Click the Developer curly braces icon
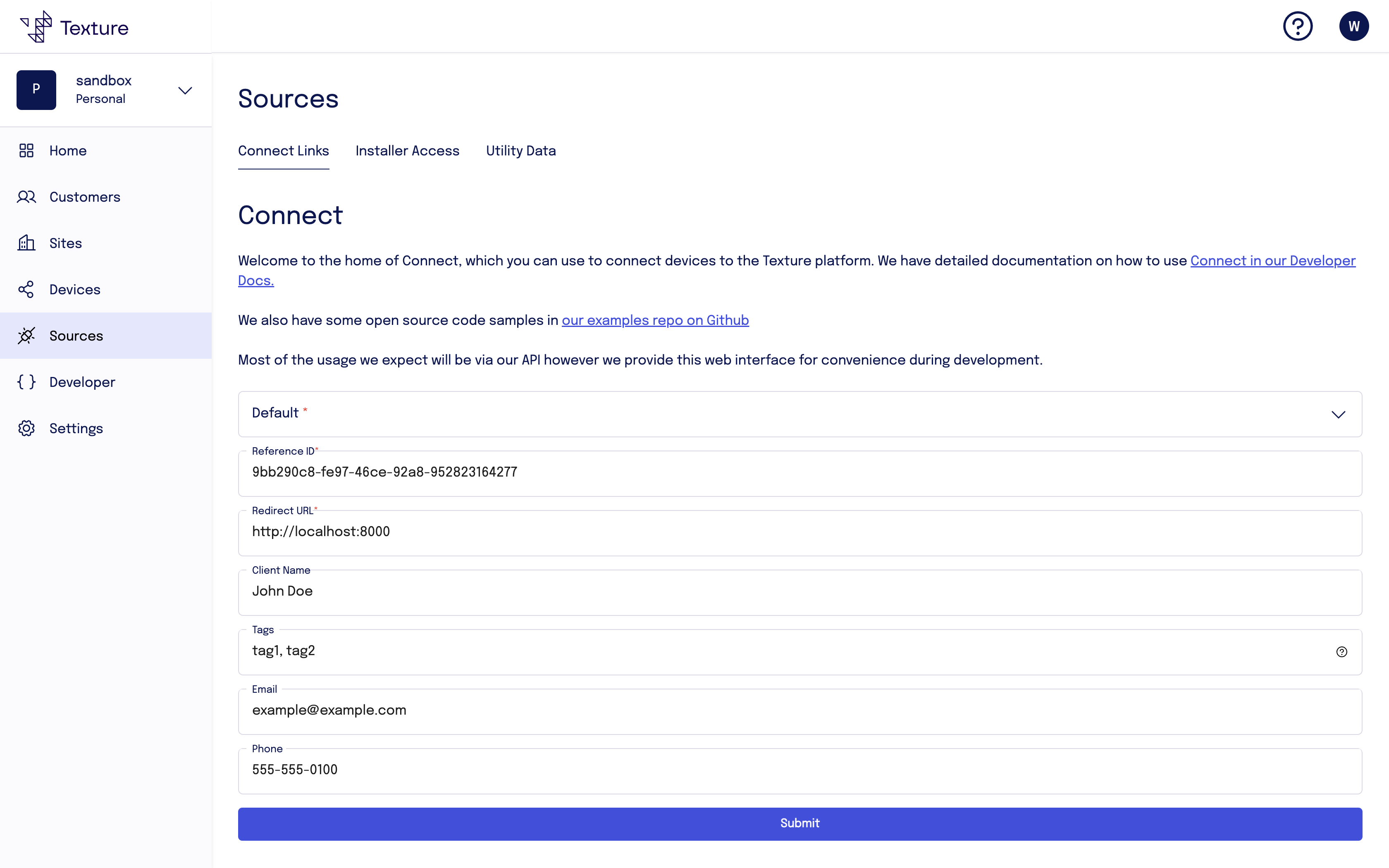Image resolution: width=1389 pixels, height=868 pixels. click(26, 382)
